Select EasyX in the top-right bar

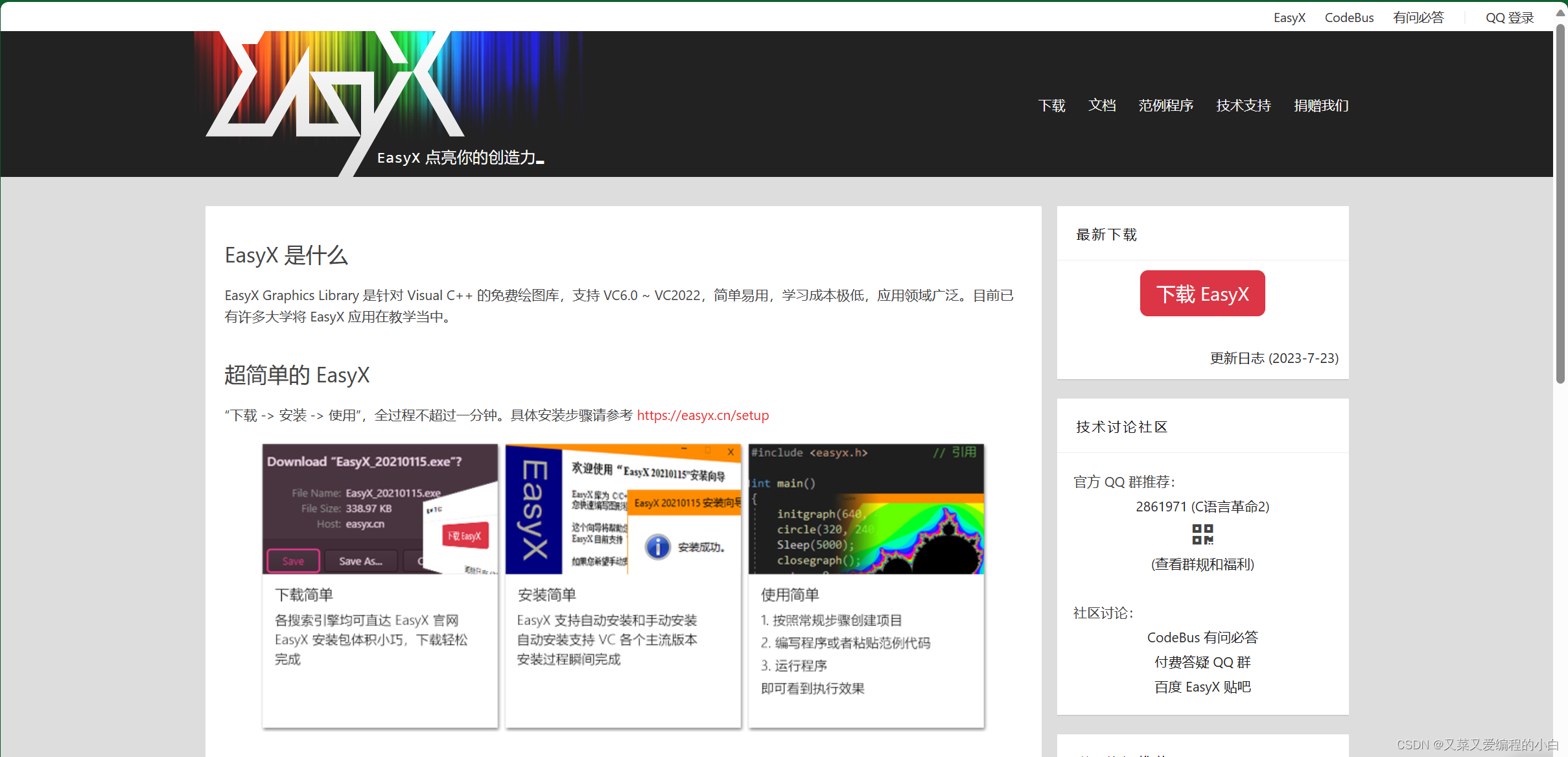point(1289,17)
